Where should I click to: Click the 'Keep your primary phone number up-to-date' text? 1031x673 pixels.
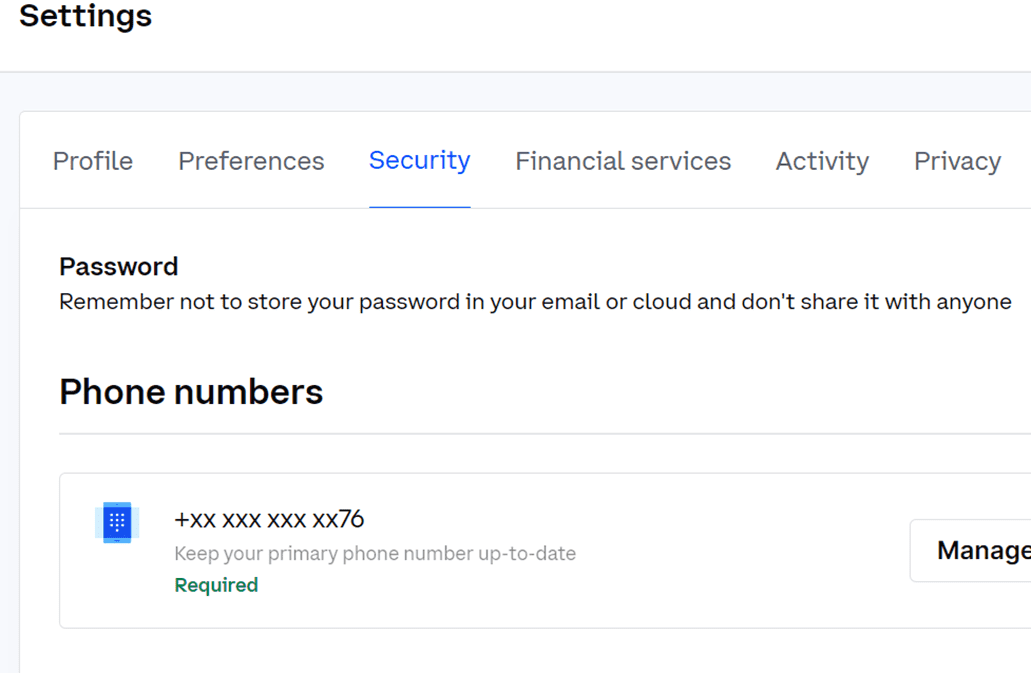(375, 553)
